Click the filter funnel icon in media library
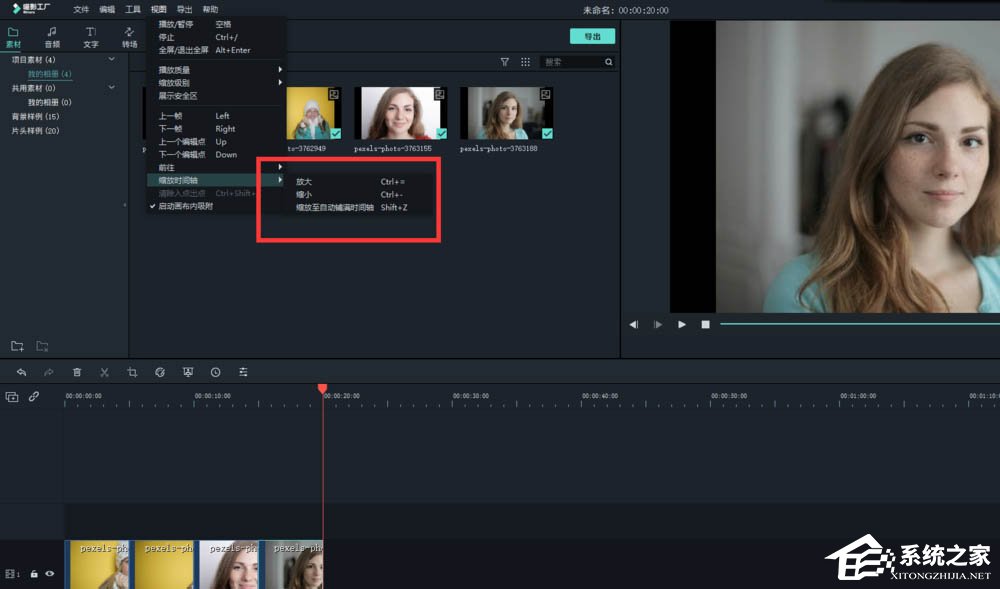This screenshot has width=1000, height=589. [x=504, y=62]
